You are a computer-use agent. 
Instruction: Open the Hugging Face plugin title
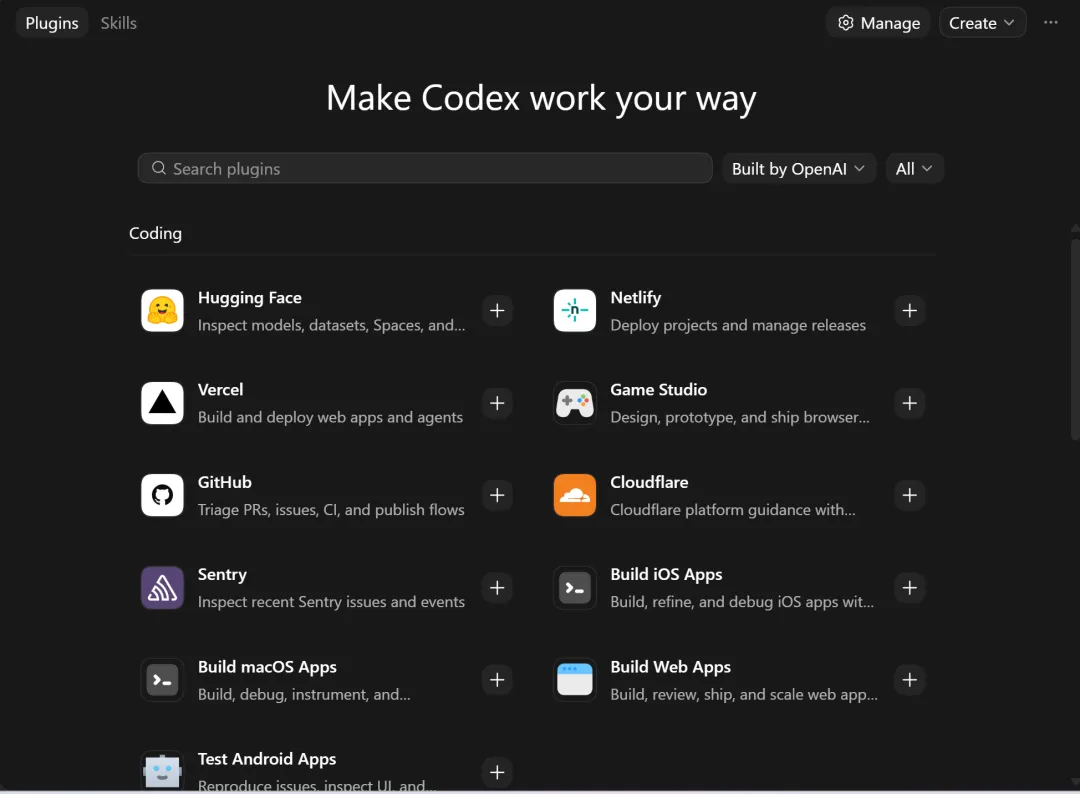pos(249,297)
